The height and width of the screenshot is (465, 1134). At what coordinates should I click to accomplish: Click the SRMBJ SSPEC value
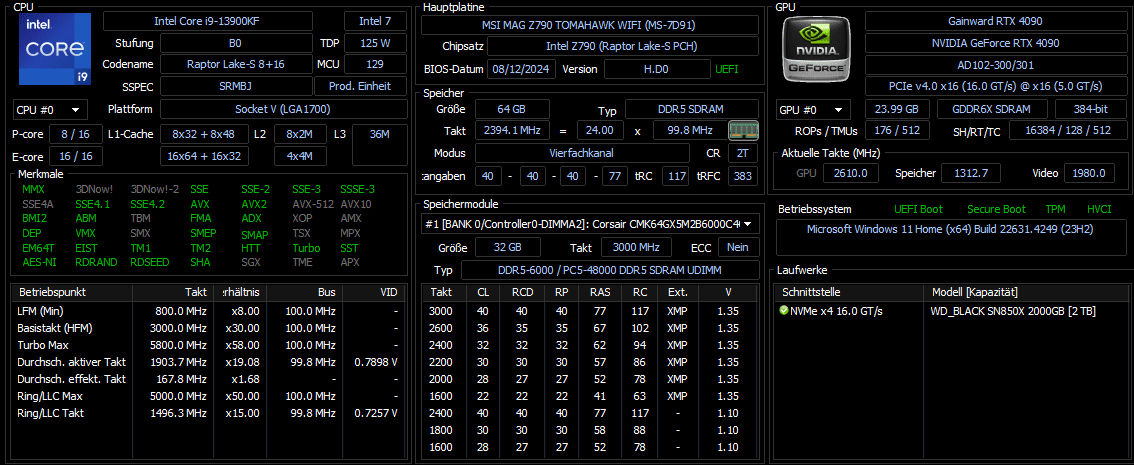236,87
